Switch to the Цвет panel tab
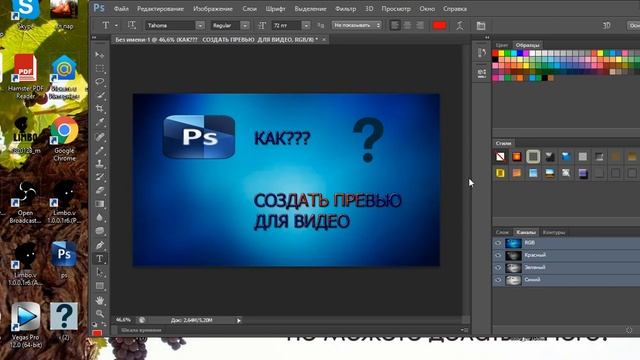The image size is (640, 360). tap(502, 45)
